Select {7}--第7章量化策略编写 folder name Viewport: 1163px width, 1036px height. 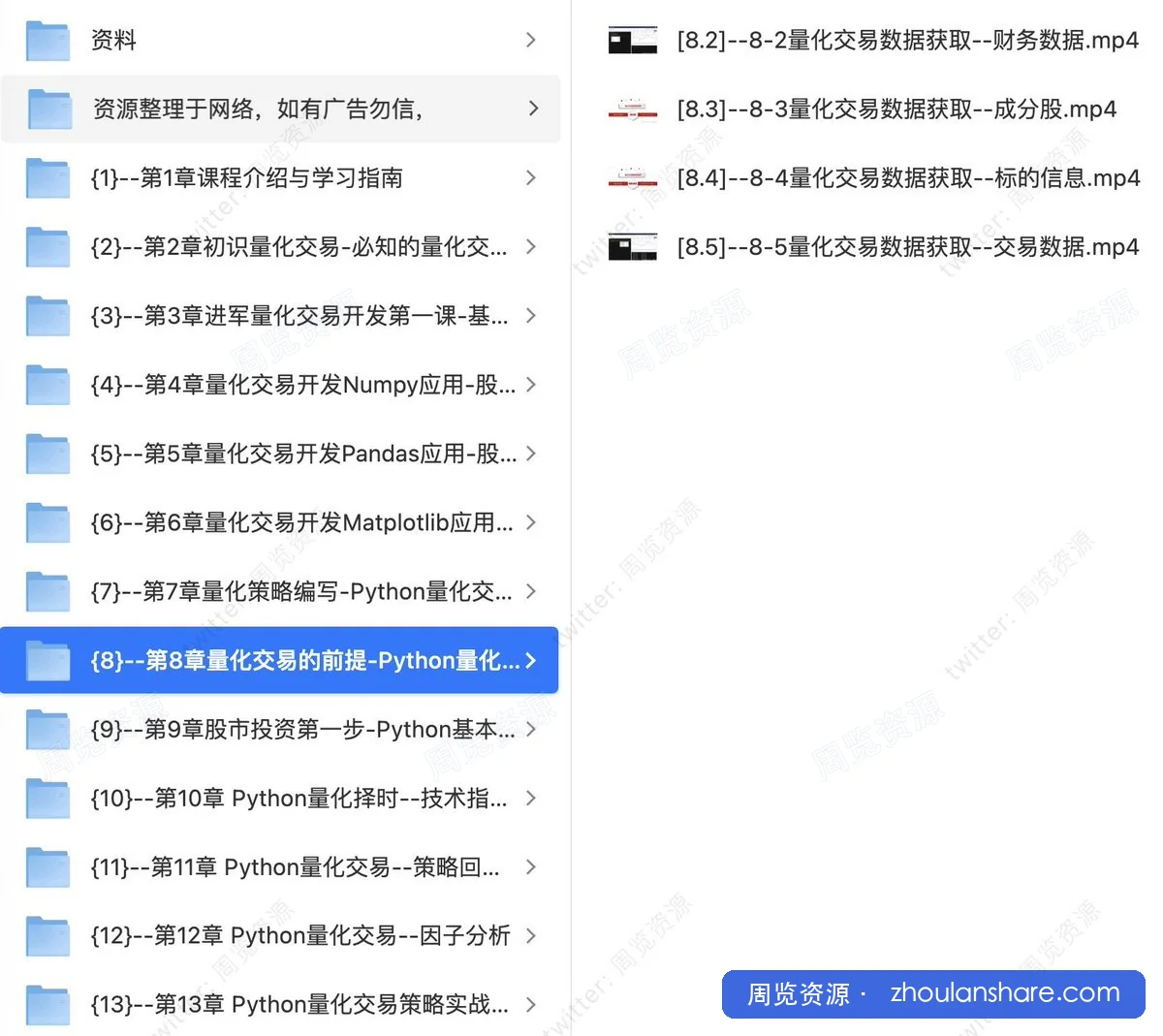pos(301,591)
